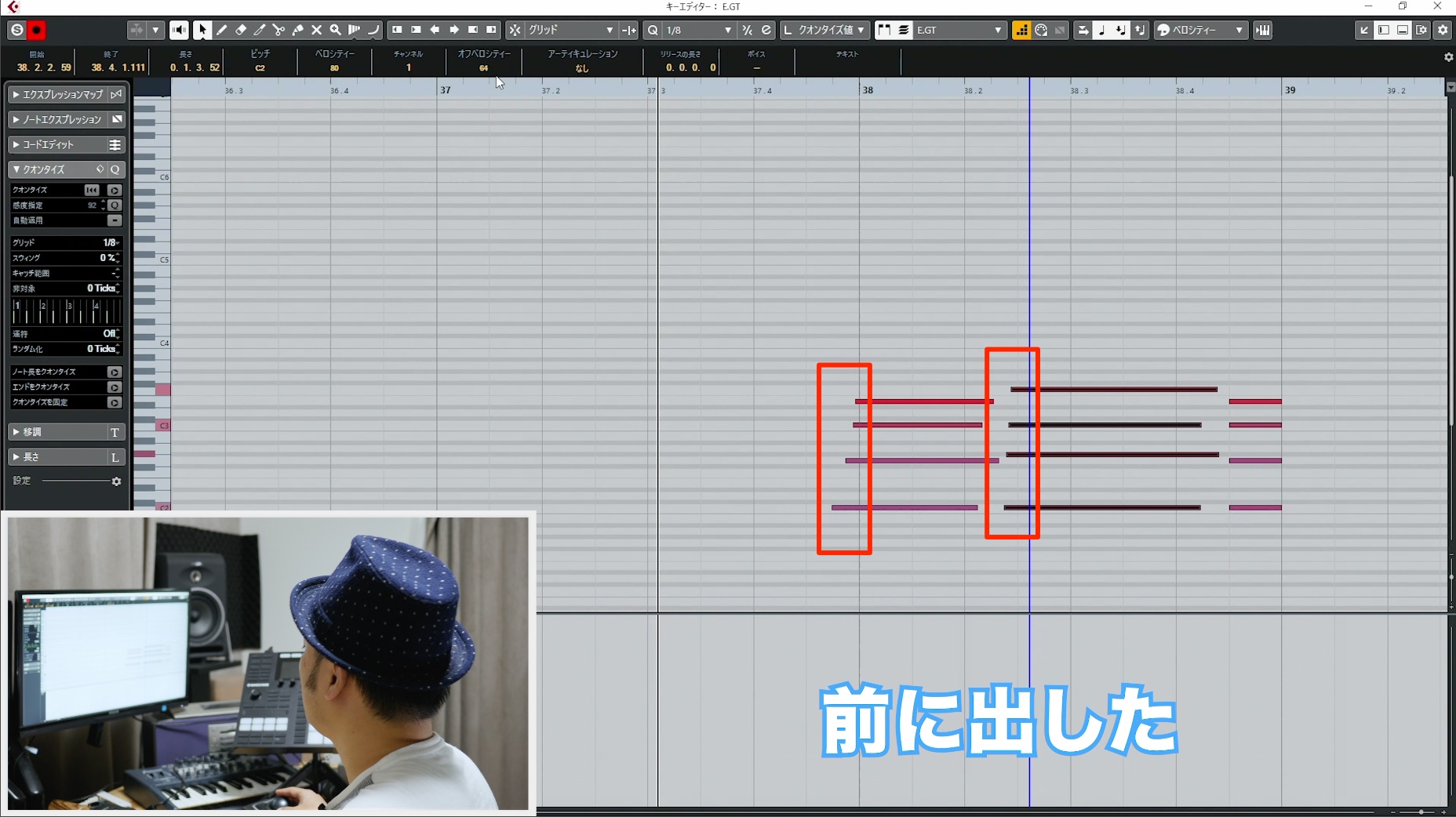Toggle the orange Step Input icon
This screenshot has width=1456, height=817.
(x=1021, y=30)
